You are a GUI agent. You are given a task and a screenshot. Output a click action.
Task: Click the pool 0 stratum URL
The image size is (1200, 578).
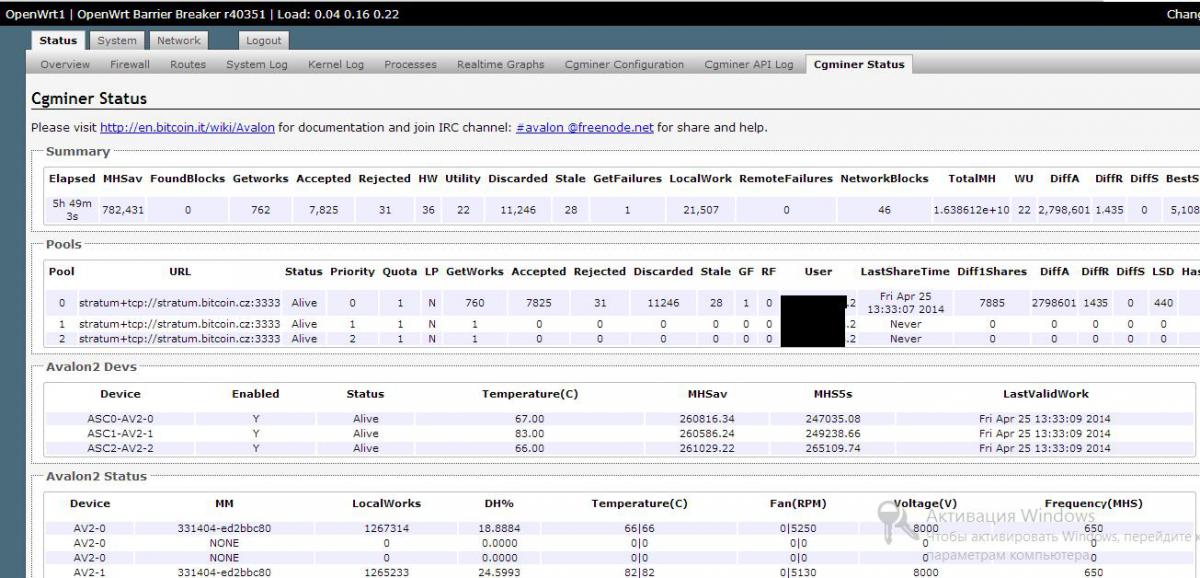(x=179, y=302)
